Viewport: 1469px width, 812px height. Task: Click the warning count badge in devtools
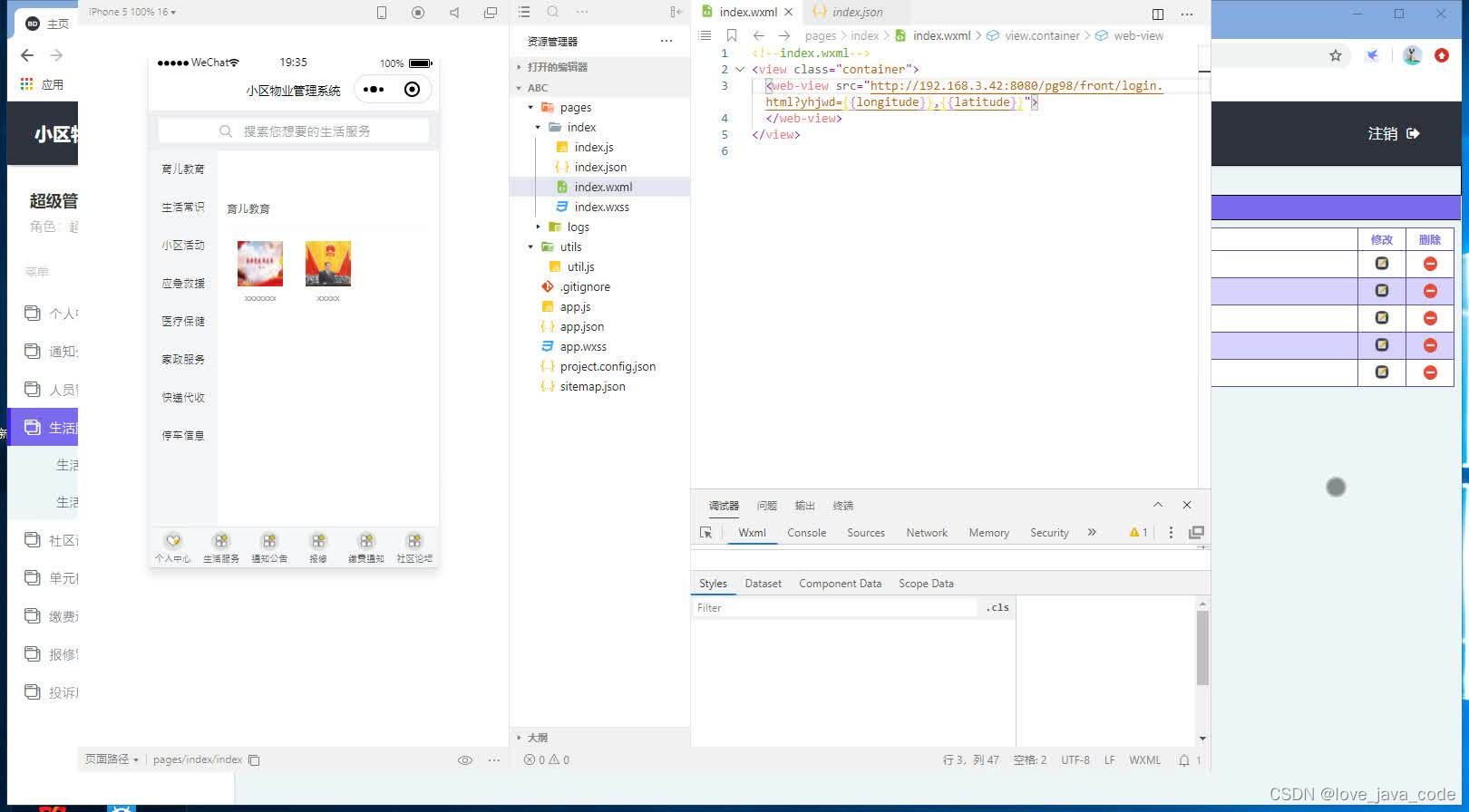pyautogui.click(x=1139, y=532)
